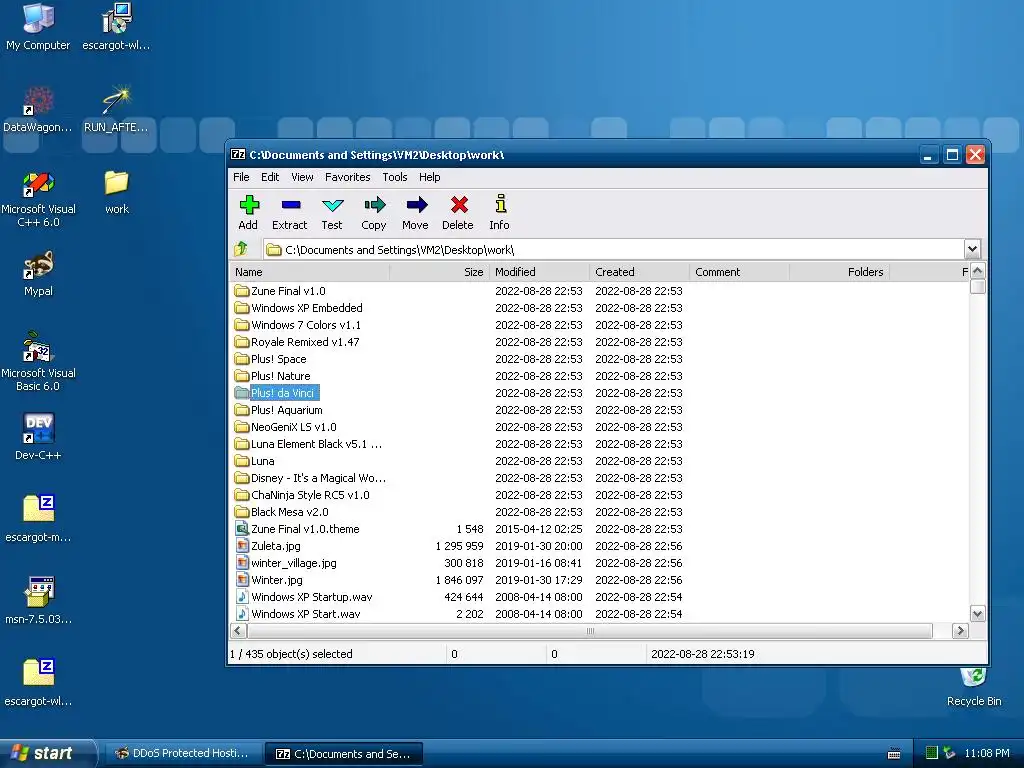Click the Windows XP Startup.wav file icon
The width and height of the screenshot is (1024, 768).
pos(242,597)
